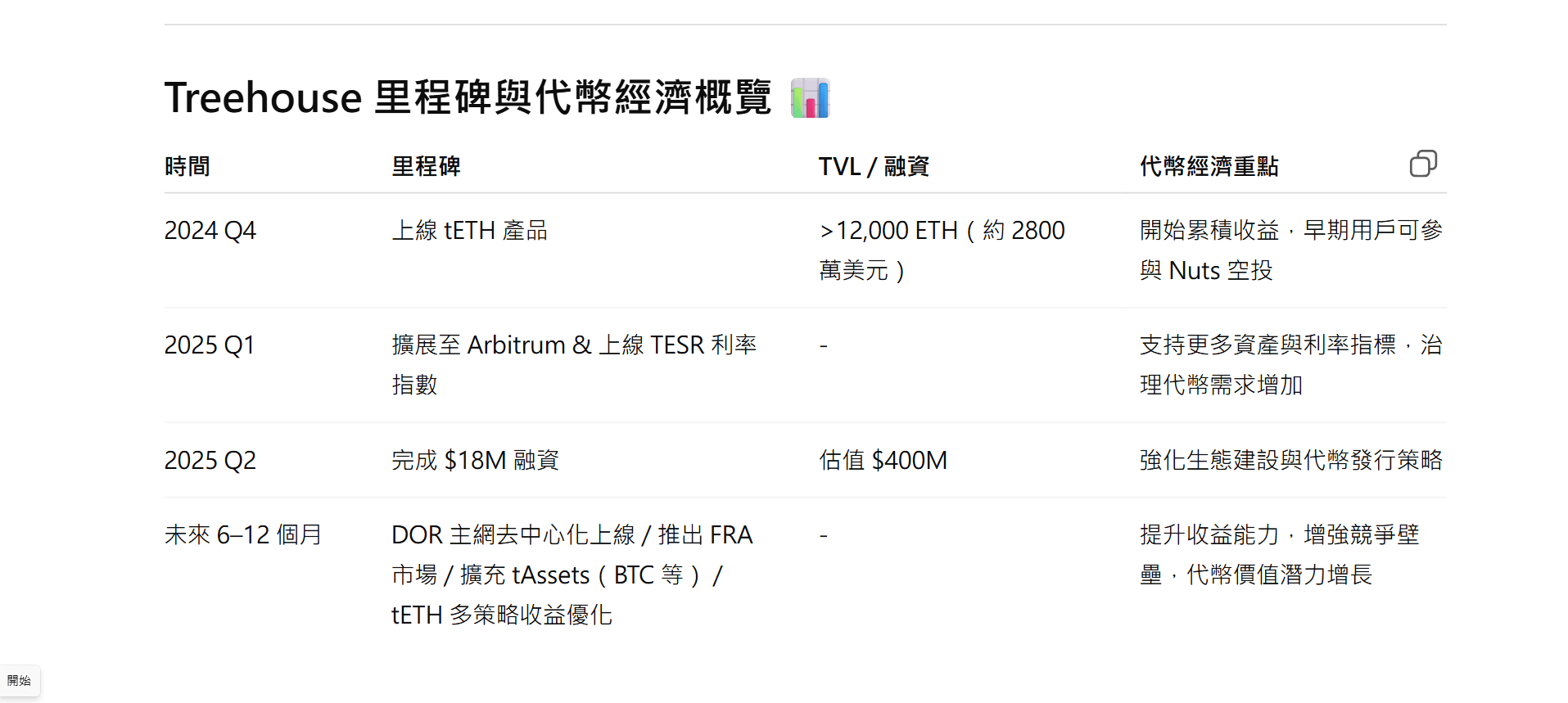
Task: Click the 估值 $400M cell
Action: tap(883, 461)
